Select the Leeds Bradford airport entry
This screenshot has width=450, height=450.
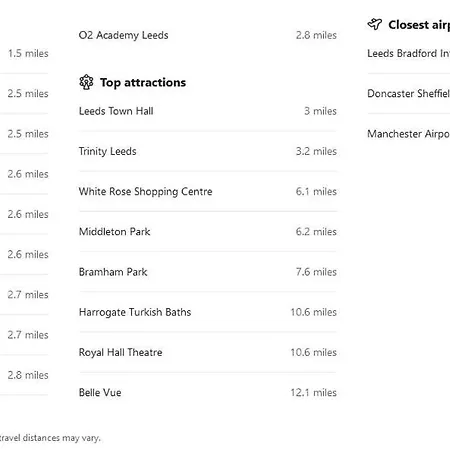(408, 53)
